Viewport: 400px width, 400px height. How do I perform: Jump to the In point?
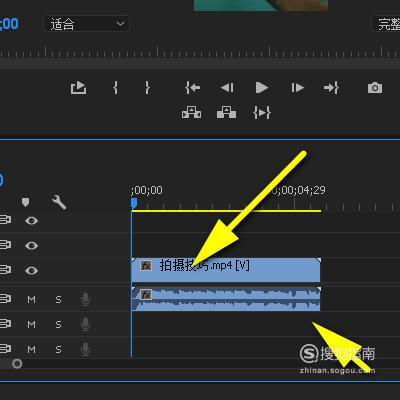point(193,88)
